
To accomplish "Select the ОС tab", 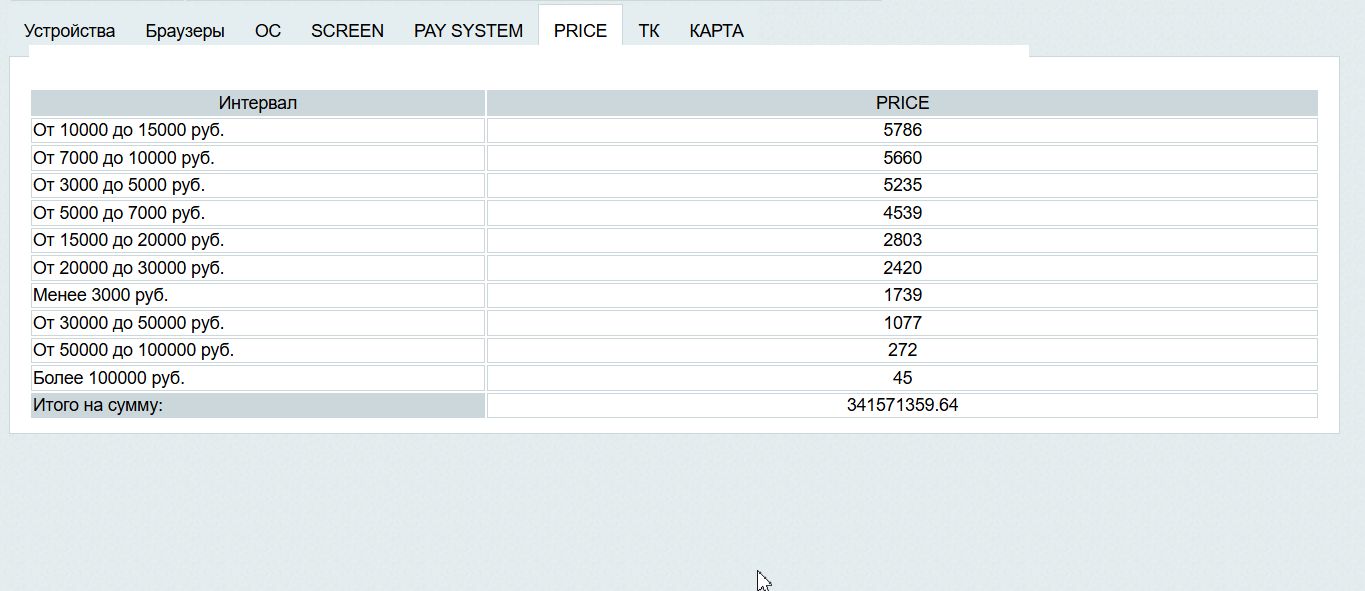I will coord(268,31).
